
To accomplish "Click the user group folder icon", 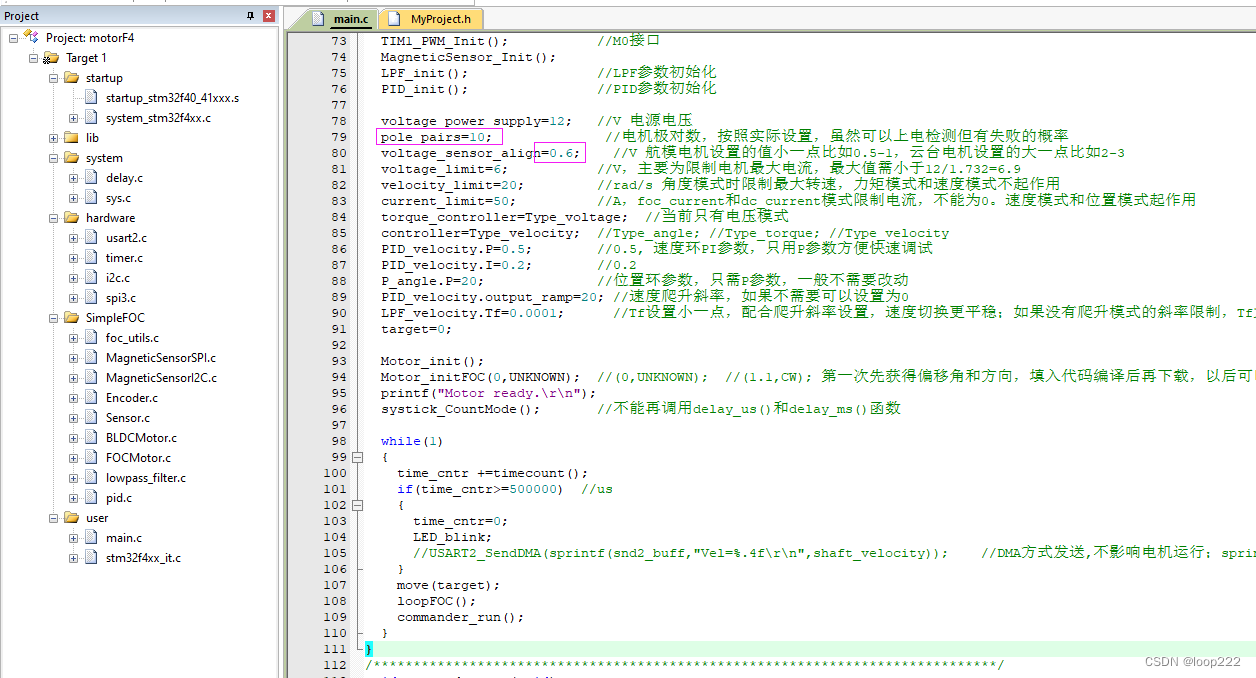I will [71, 518].
